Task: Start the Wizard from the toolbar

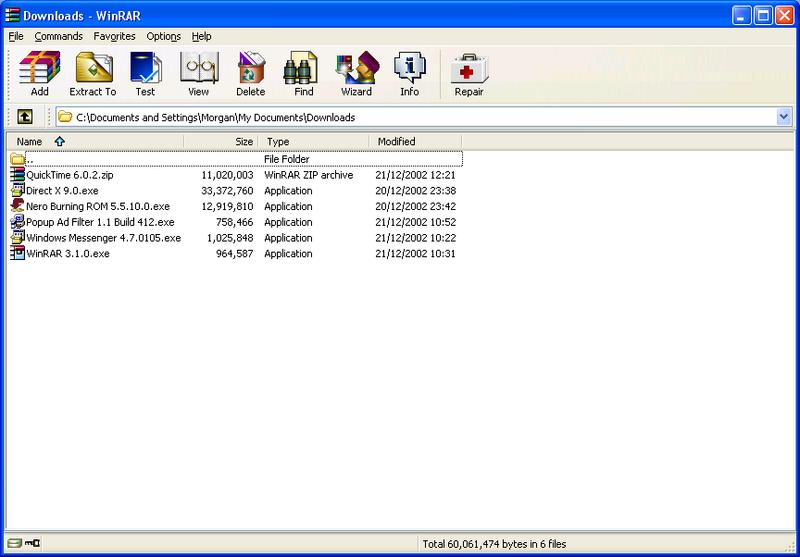Action: pyautogui.click(x=356, y=74)
